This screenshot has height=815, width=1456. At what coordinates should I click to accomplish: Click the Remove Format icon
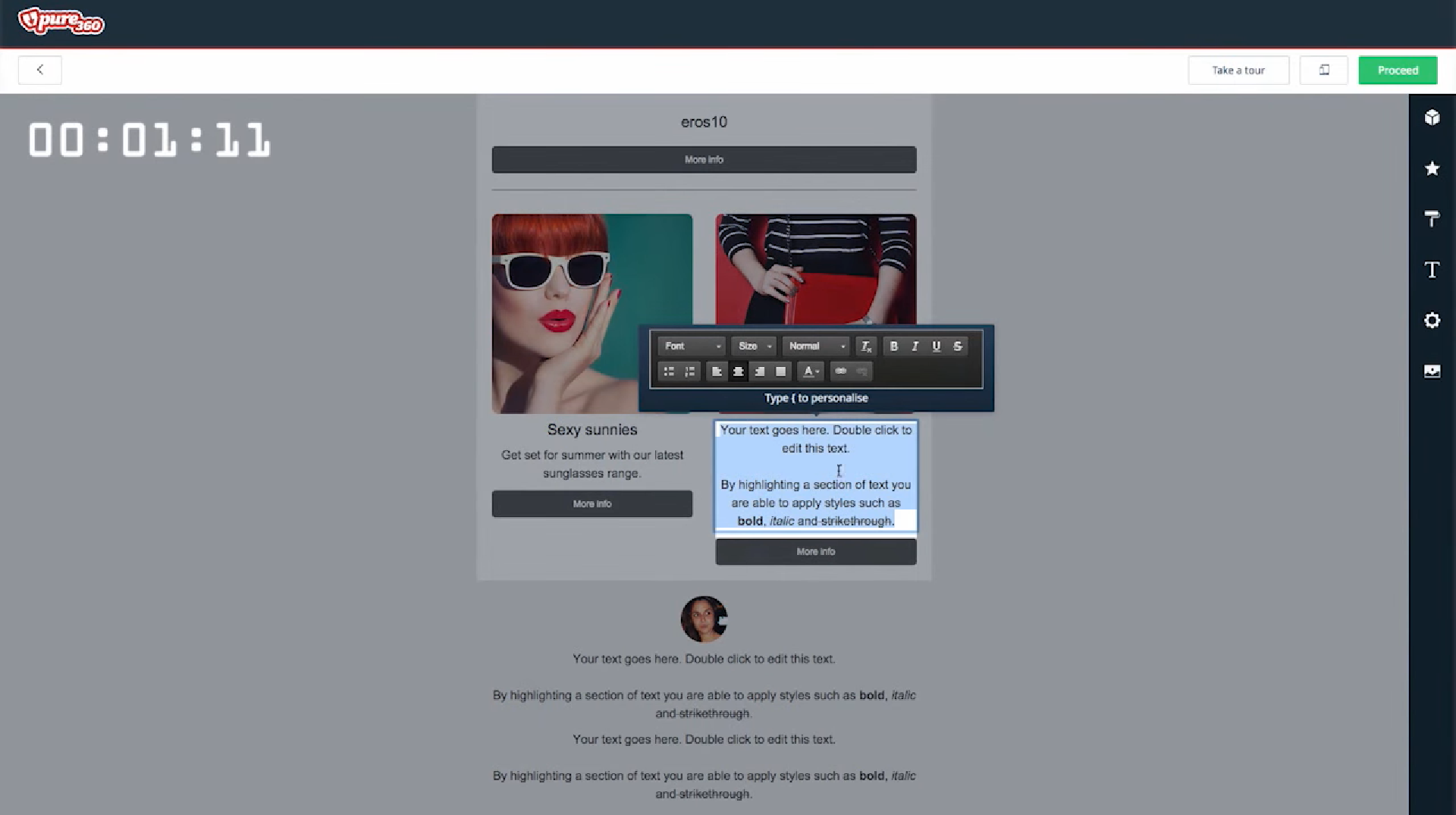coord(866,346)
